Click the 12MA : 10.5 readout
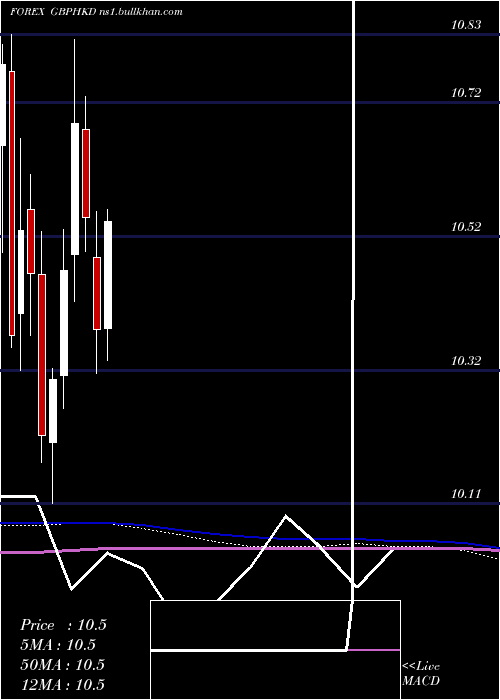Viewport: 500px width, 700px height. click(62, 684)
